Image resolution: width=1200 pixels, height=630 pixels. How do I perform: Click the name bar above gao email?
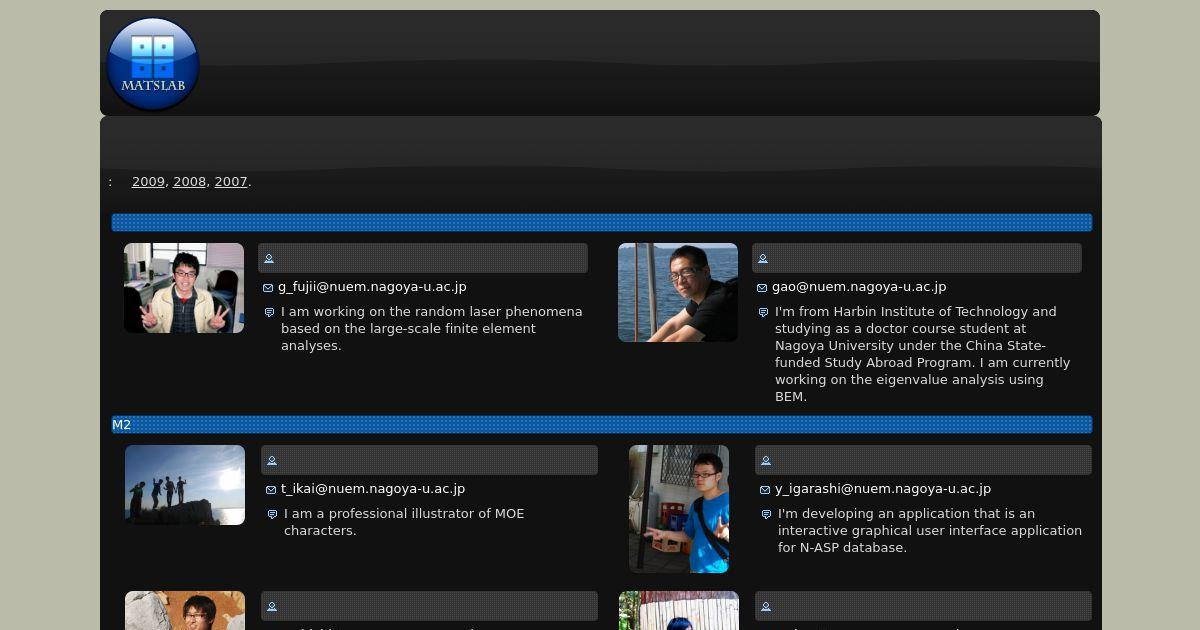[917, 258]
